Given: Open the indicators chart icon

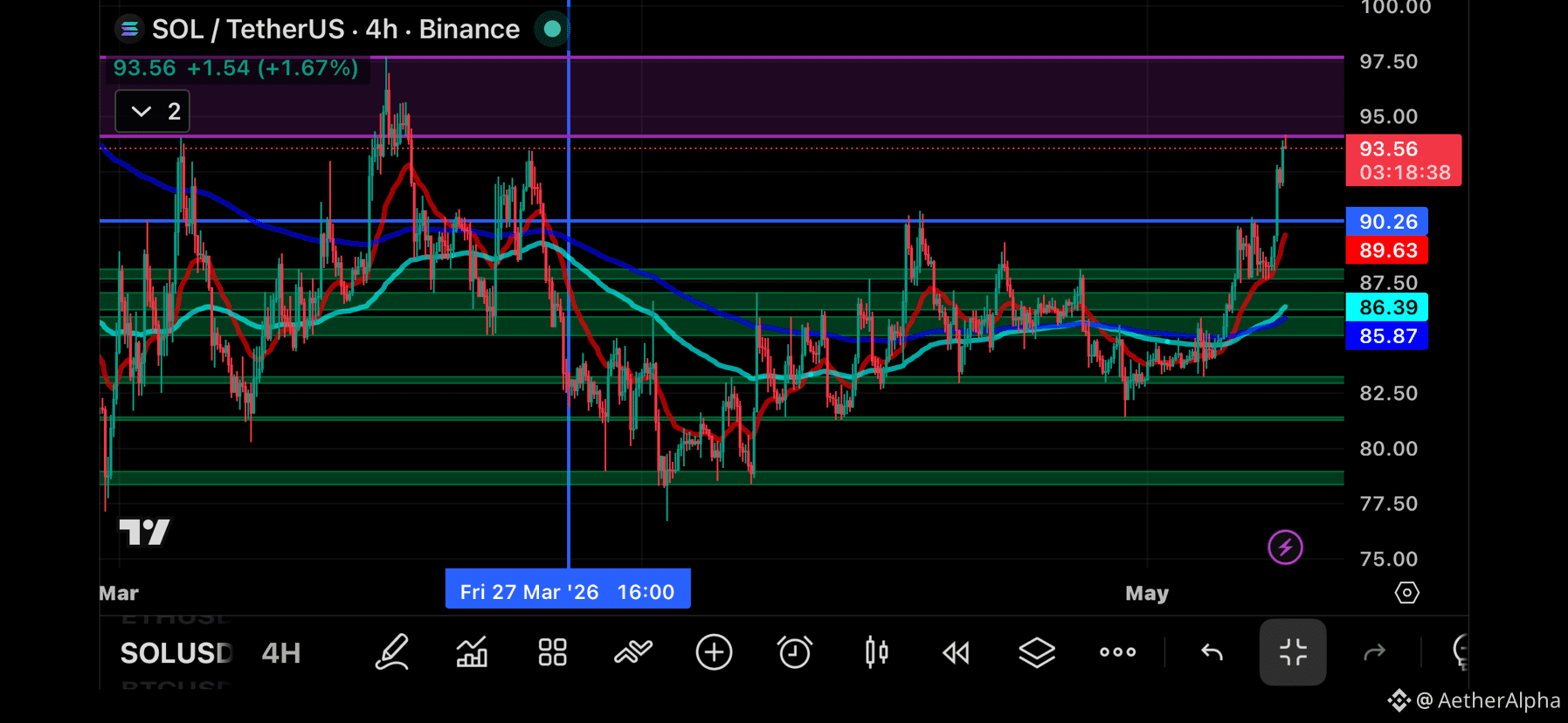Looking at the screenshot, I should click(472, 652).
